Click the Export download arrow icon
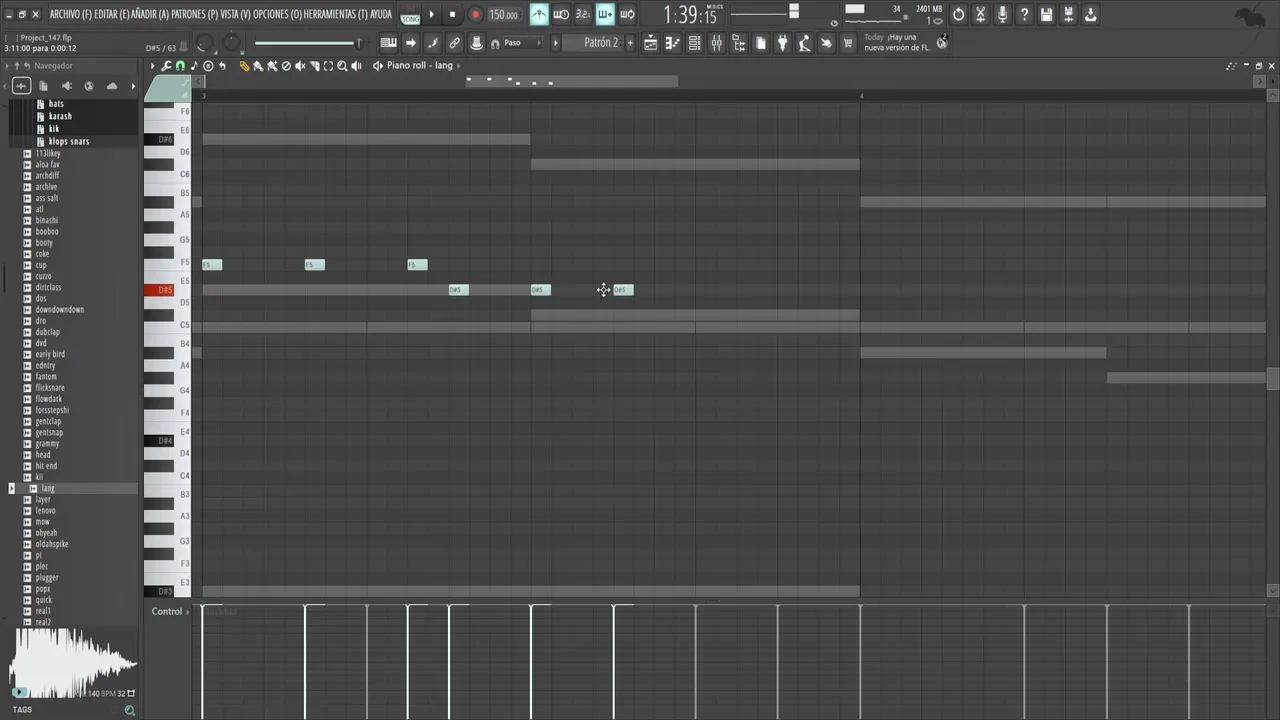 point(1090,14)
